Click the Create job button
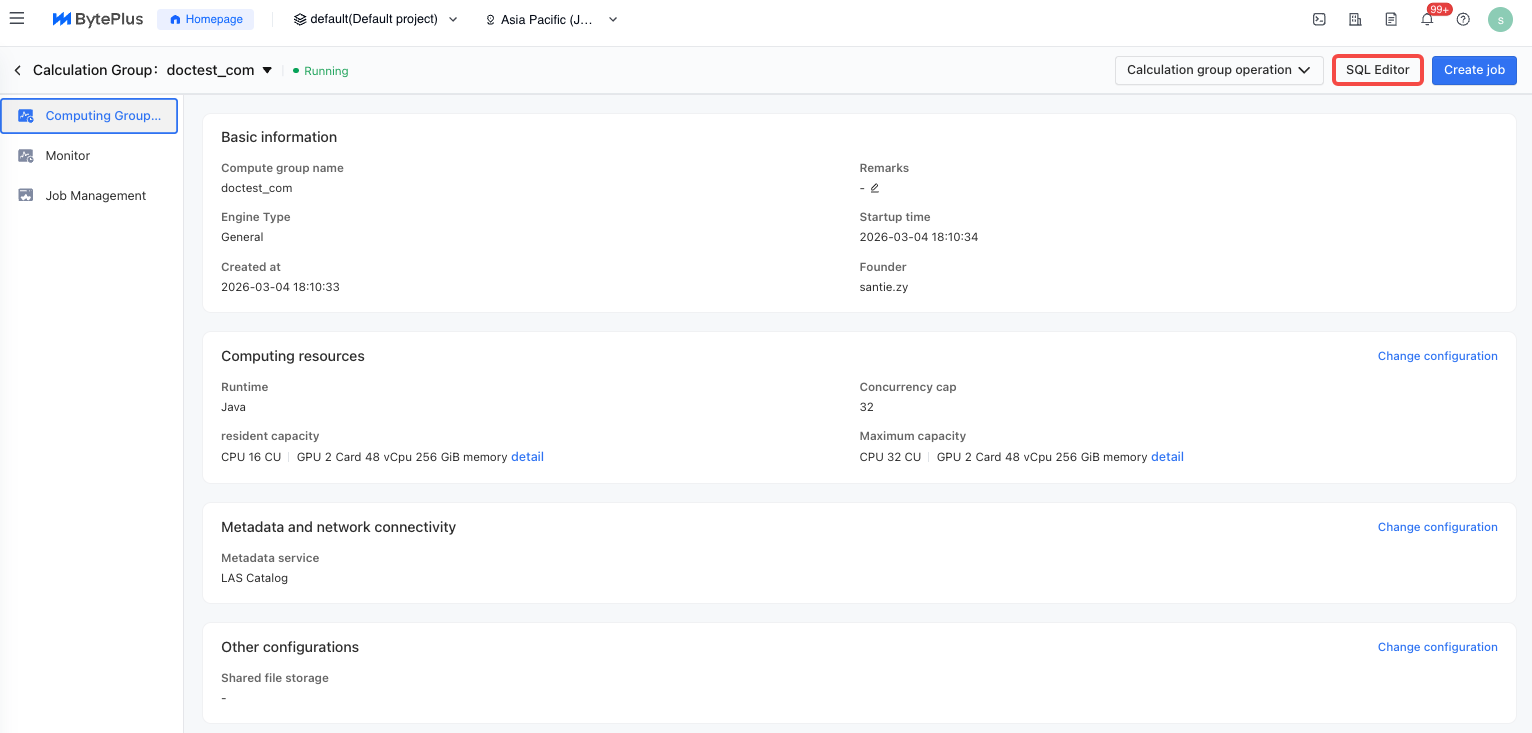Screen dimensions: 1532x733 pos(1474,70)
